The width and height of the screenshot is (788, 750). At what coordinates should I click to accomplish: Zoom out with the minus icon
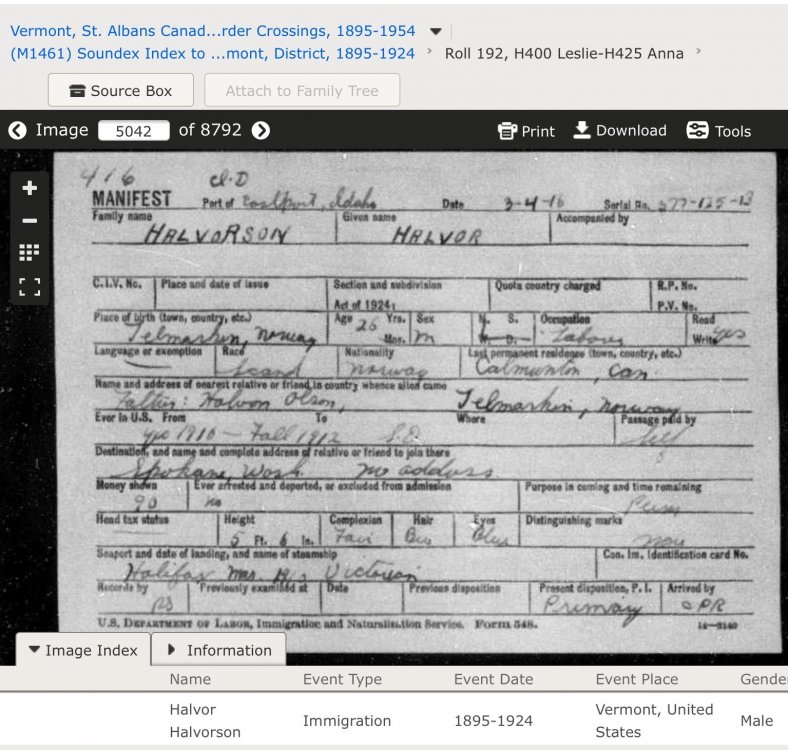click(x=30, y=221)
